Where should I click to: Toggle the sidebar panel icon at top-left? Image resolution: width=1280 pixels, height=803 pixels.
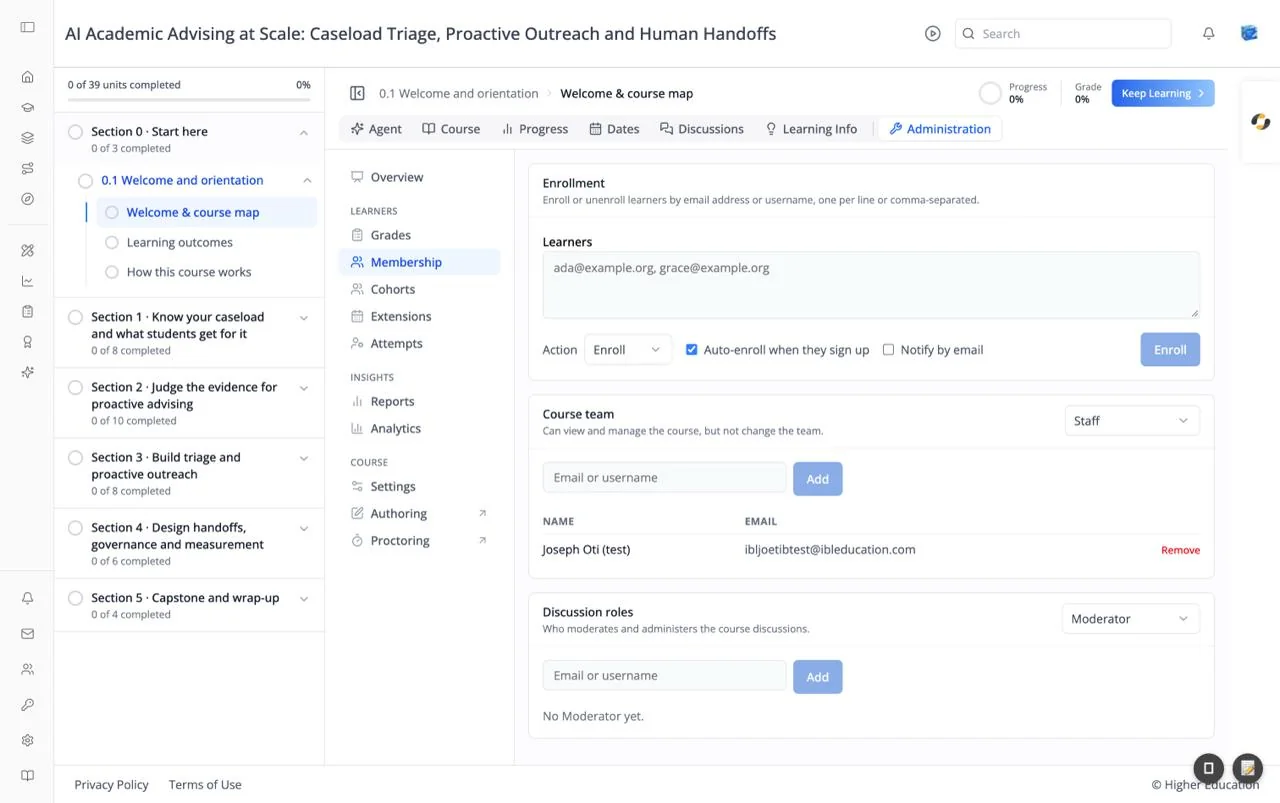click(27, 27)
